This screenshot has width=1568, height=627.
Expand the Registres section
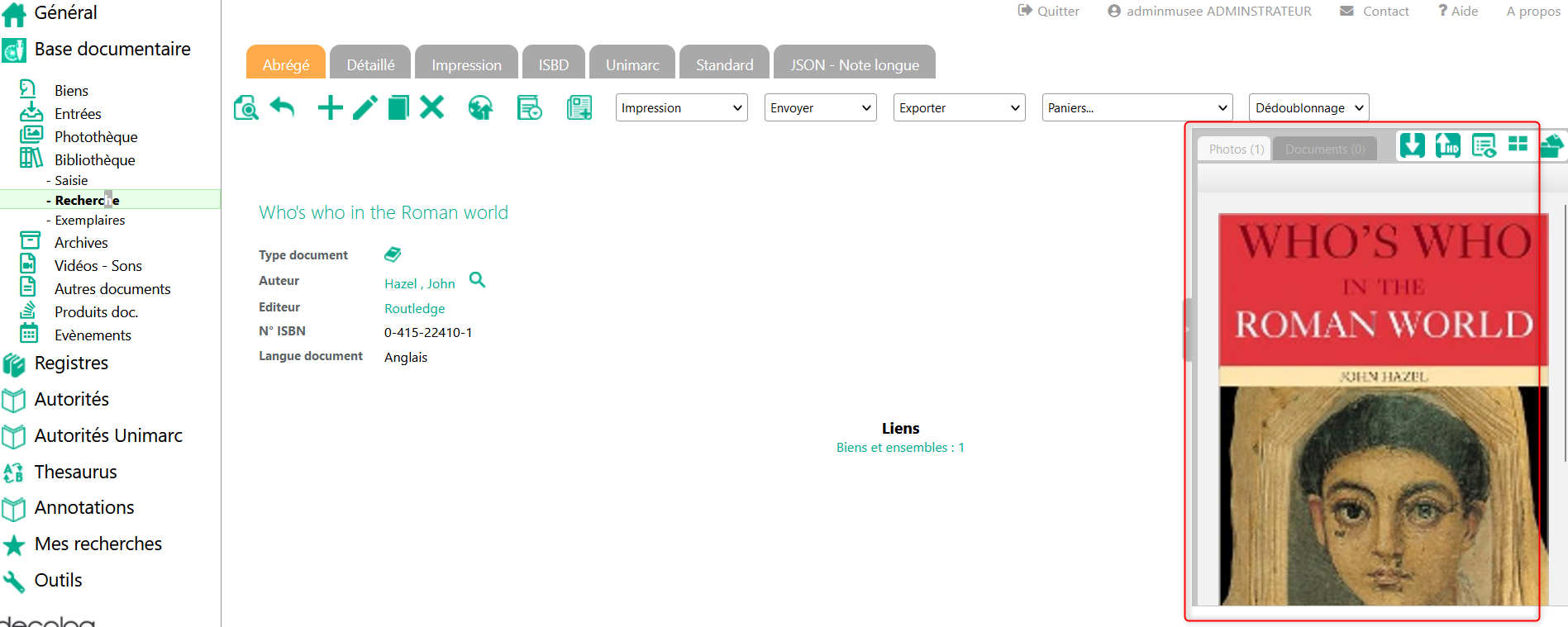(x=71, y=363)
